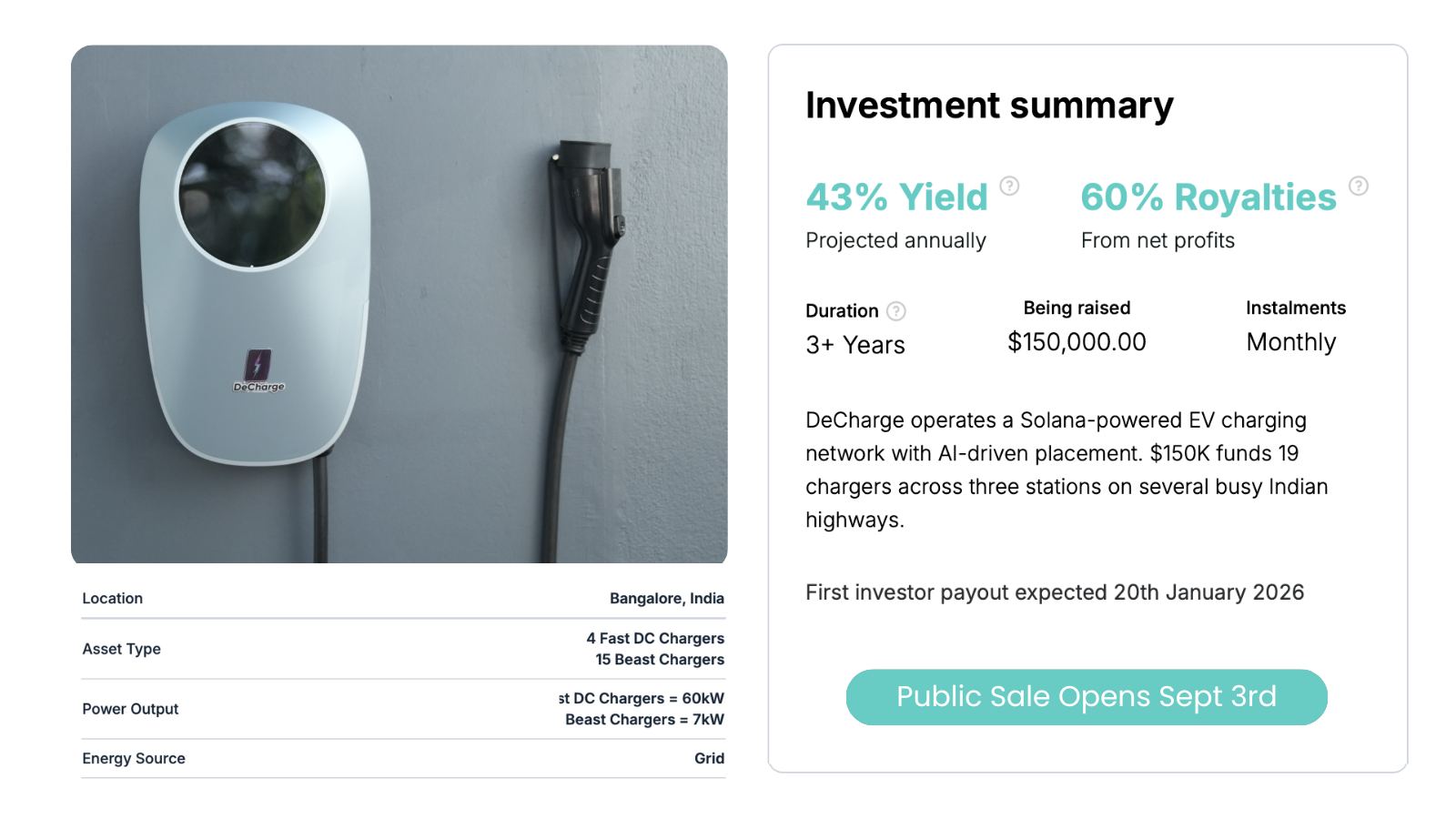Select the 60% Royalties figure
The width and height of the screenshot is (1456, 819).
1208,197
